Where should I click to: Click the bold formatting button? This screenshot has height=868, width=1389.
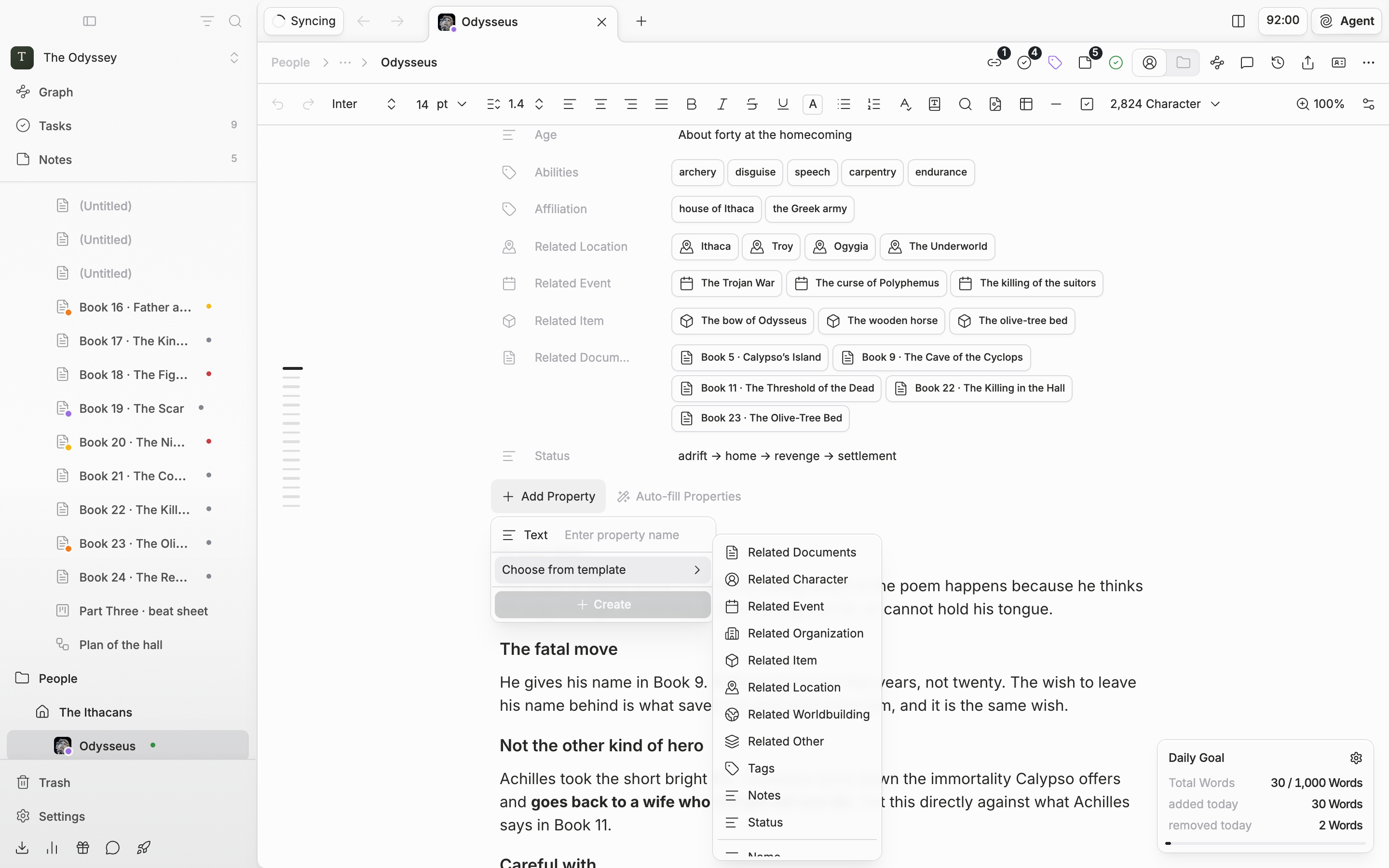click(691, 104)
